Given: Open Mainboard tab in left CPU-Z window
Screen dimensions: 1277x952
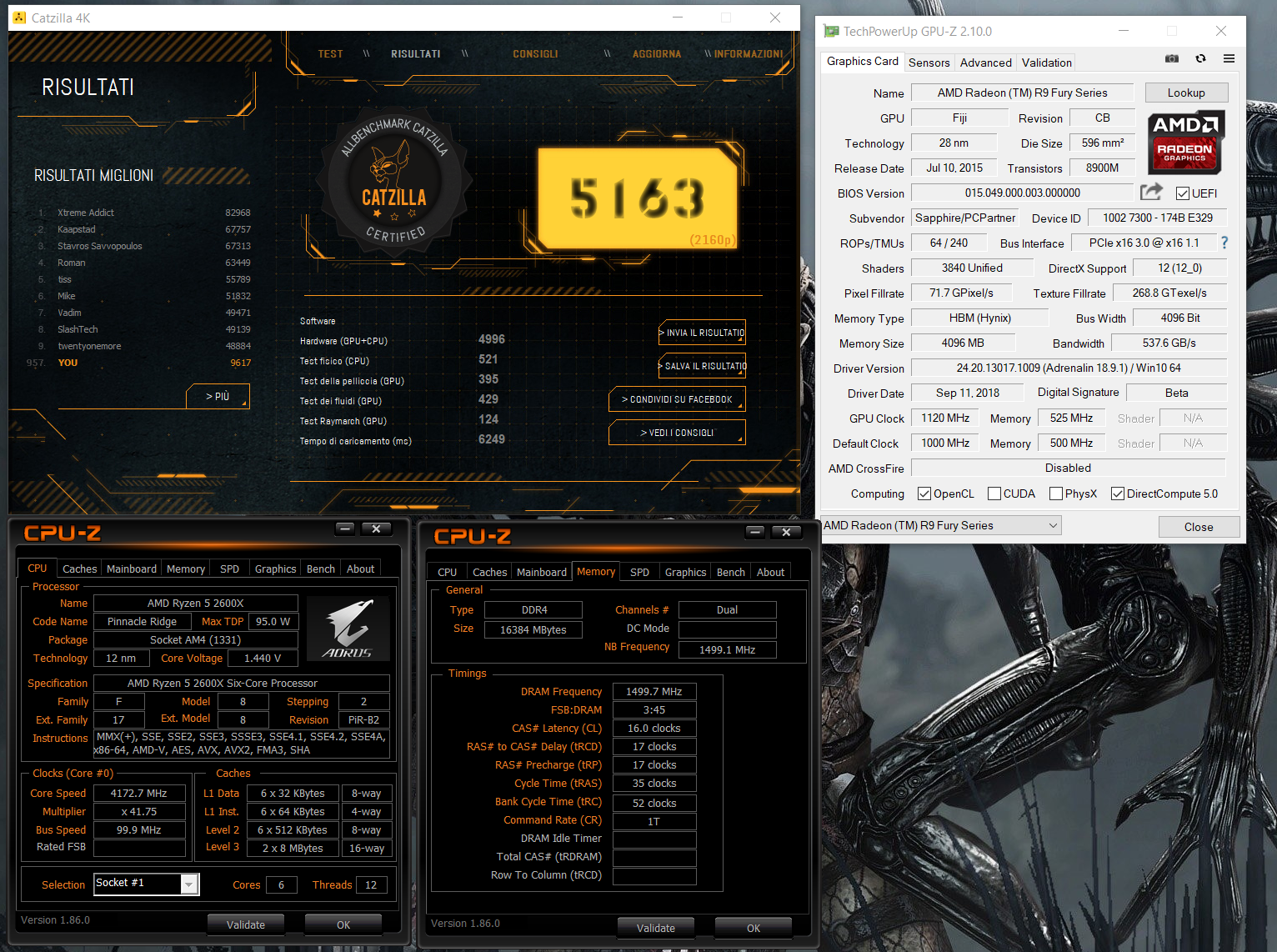Looking at the screenshot, I should [x=131, y=569].
